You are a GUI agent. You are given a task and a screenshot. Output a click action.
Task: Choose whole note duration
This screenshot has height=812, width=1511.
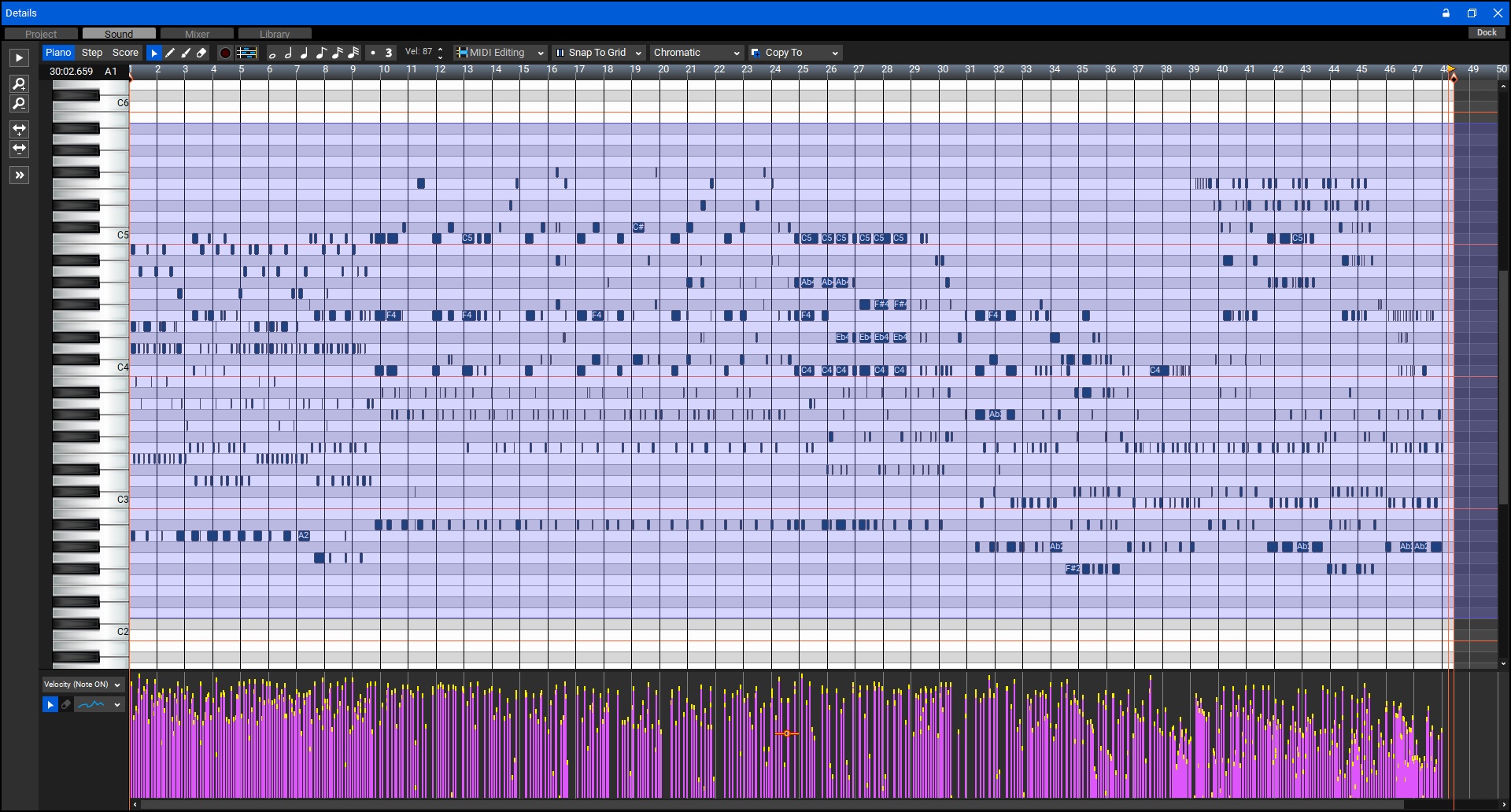[x=272, y=54]
